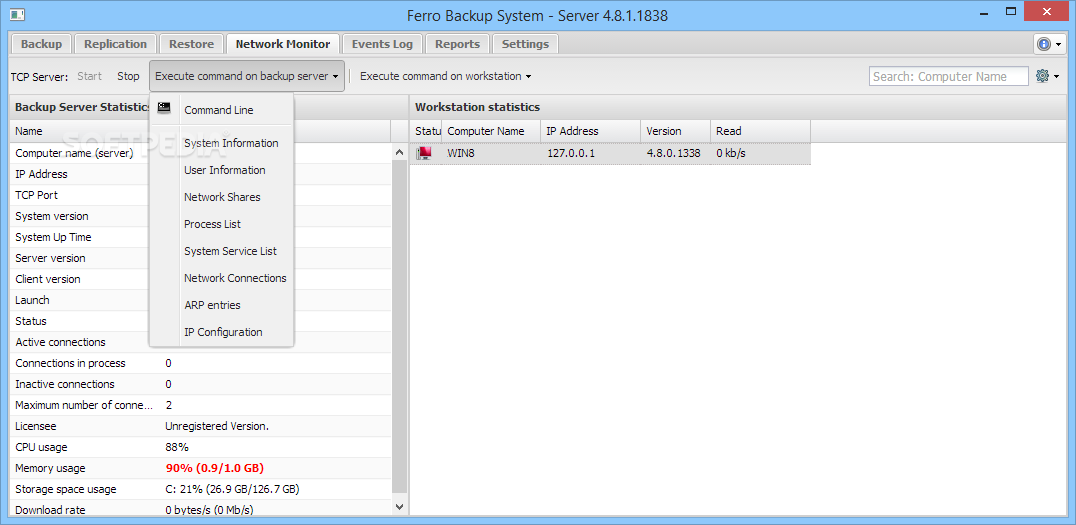Select WIN8 computer name cell
The image size is (1076, 525).
click(x=491, y=154)
